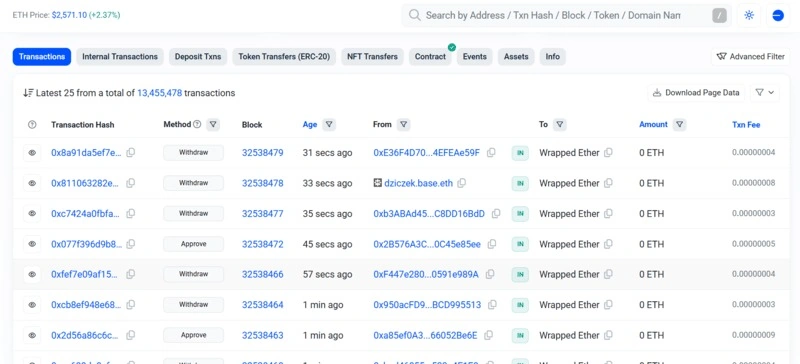The width and height of the screenshot is (800, 364).
Task: Copy transaction hash 0x2d56a86c6c
Action: (131, 335)
